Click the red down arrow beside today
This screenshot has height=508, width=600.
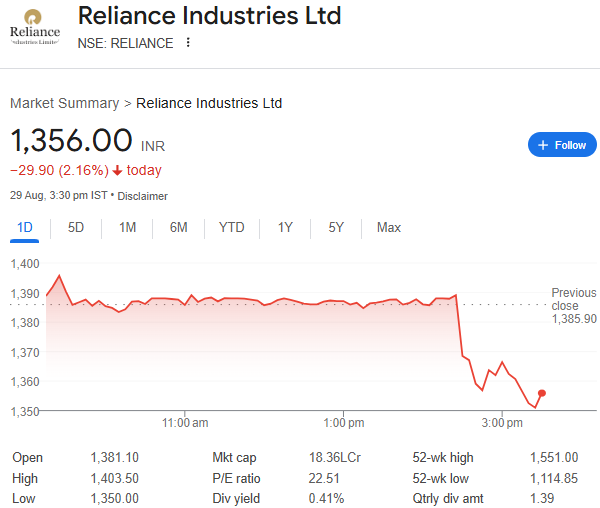[x=117, y=170]
